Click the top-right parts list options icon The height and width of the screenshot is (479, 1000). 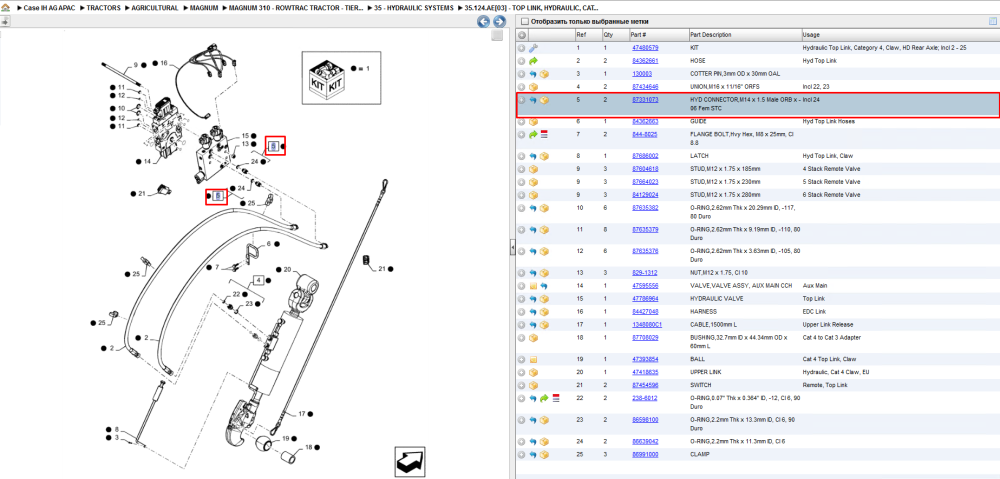tap(992, 22)
